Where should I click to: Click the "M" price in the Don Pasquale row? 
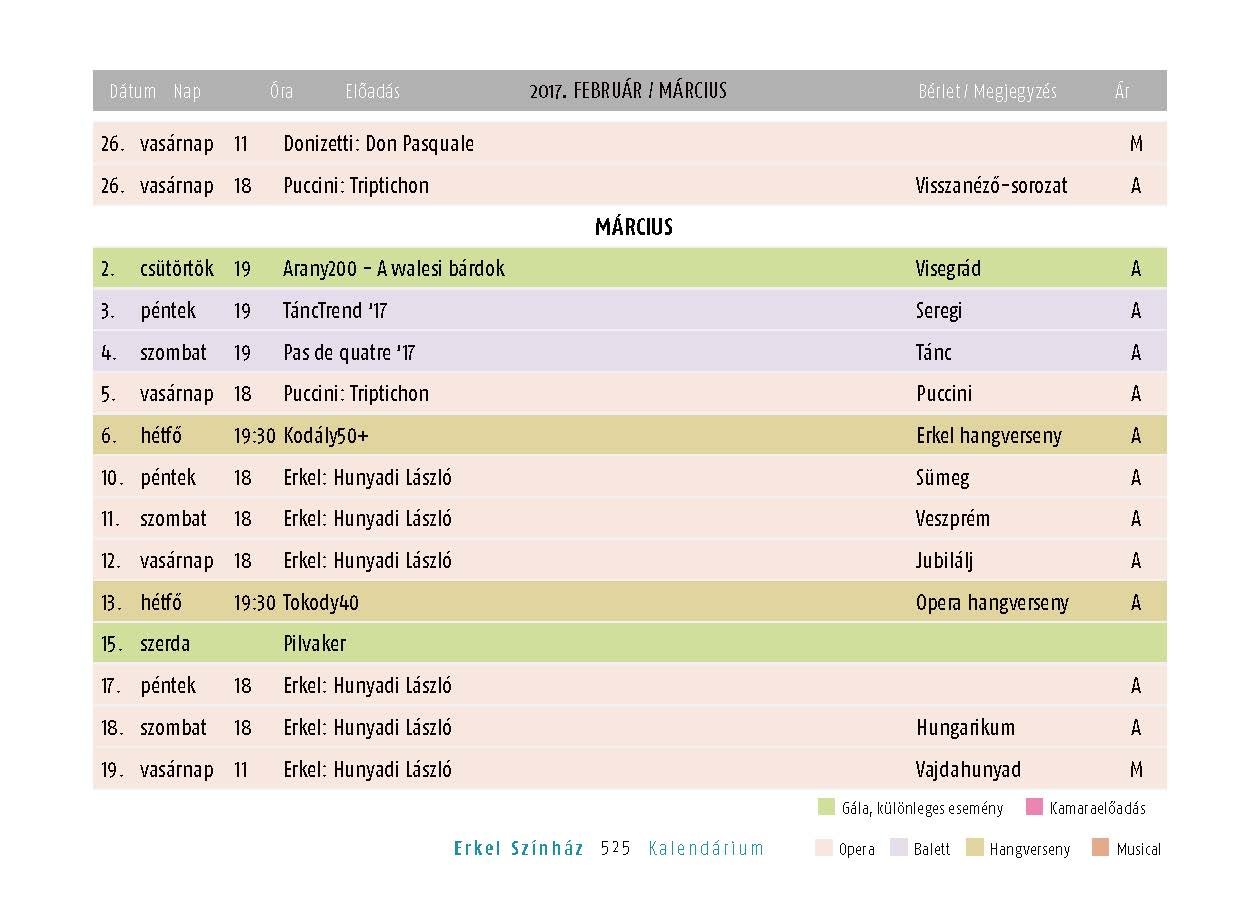click(1136, 144)
